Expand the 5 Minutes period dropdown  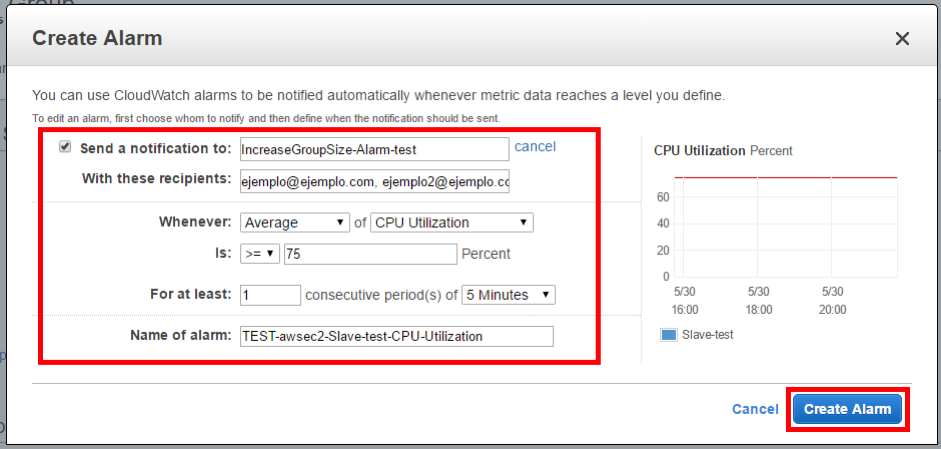[x=509, y=295]
